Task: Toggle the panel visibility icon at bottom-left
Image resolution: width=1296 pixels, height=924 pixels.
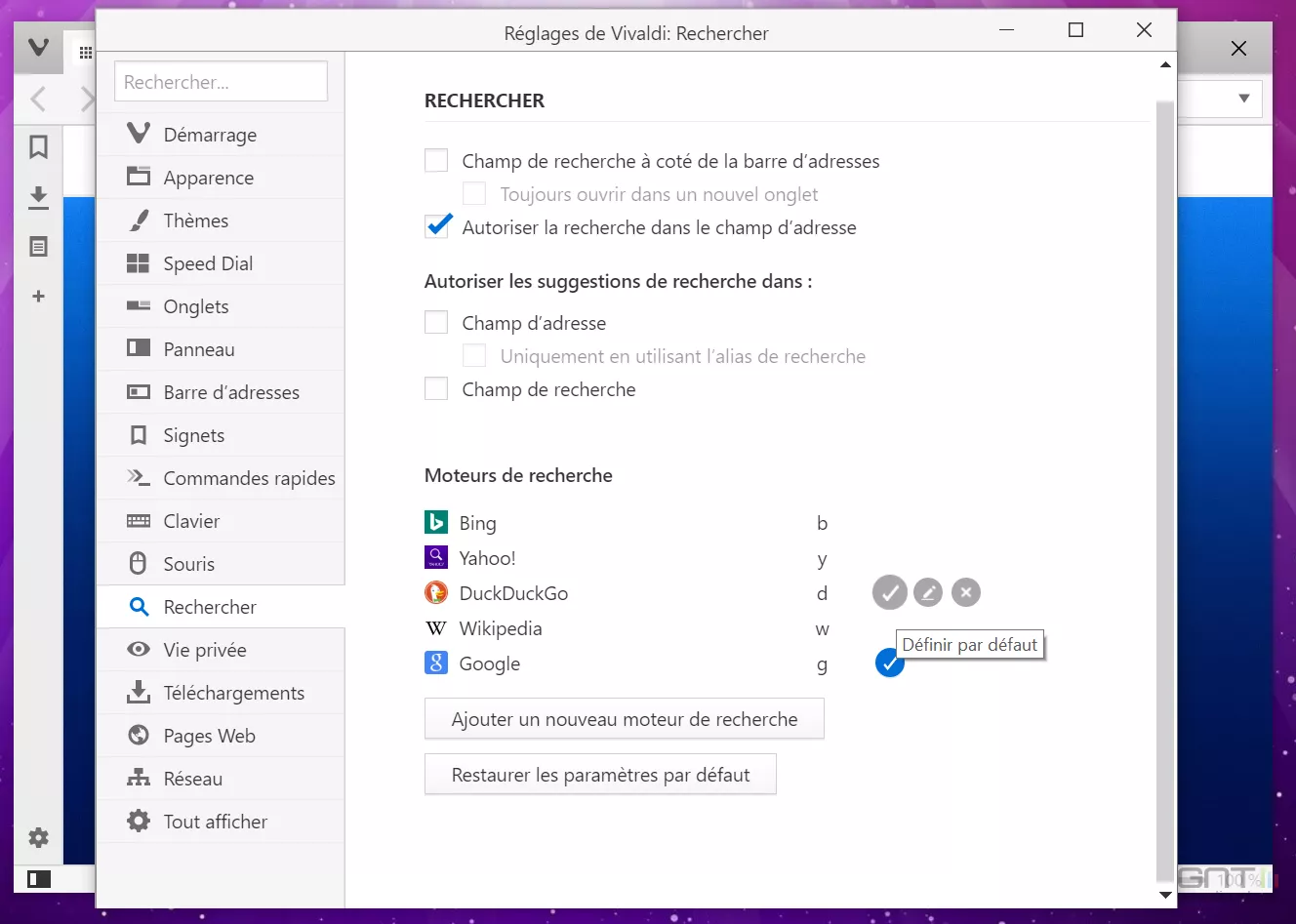Action: pyautogui.click(x=38, y=879)
